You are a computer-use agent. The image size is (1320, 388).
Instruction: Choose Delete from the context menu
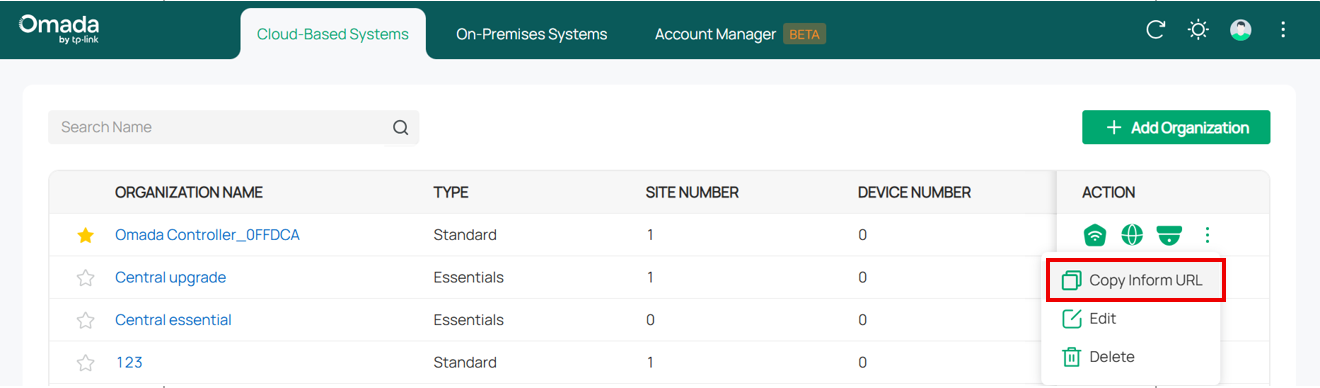(1131, 356)
